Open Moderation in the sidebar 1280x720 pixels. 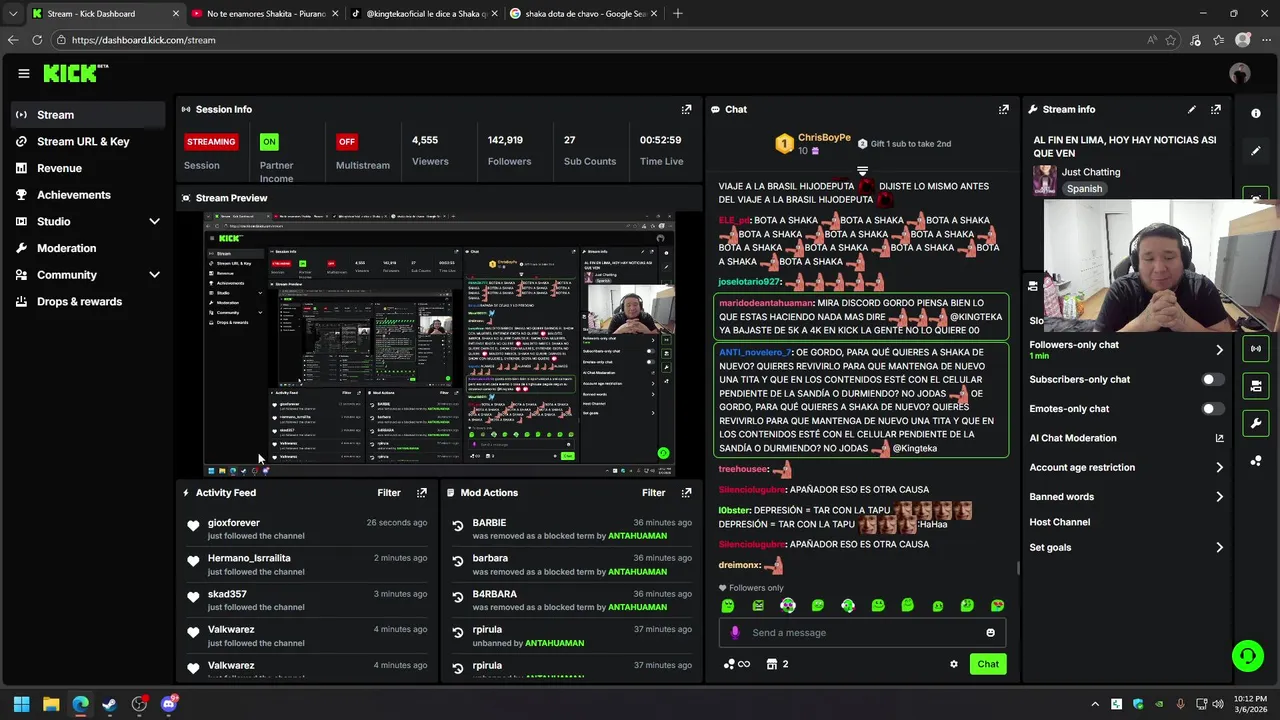click(88, 248)
